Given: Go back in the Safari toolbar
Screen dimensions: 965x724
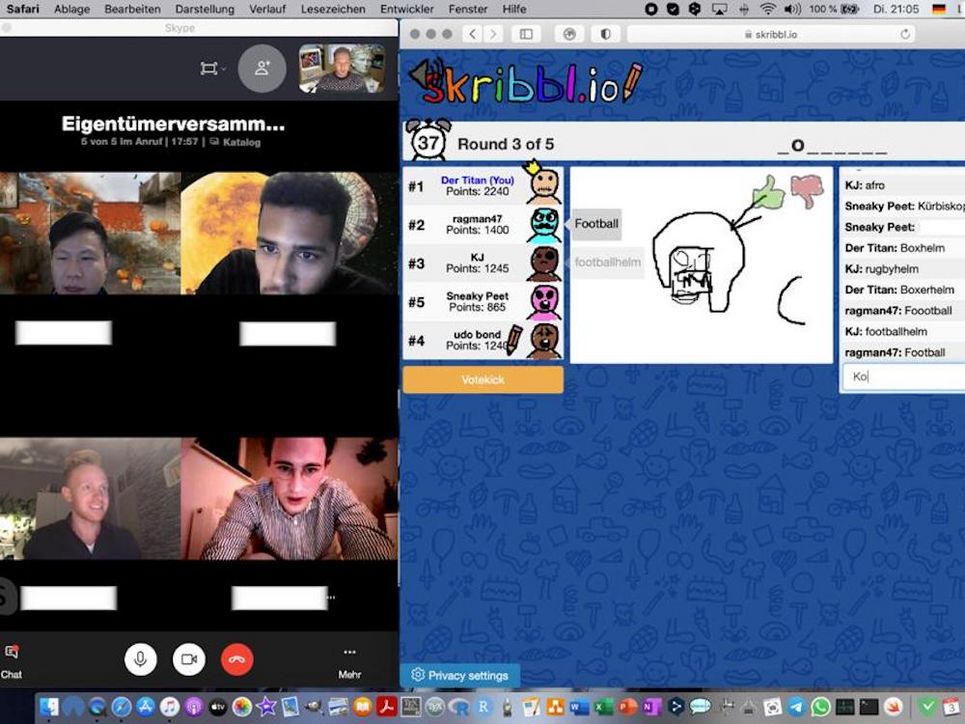Looking at the screenshot, I should 472,34.
